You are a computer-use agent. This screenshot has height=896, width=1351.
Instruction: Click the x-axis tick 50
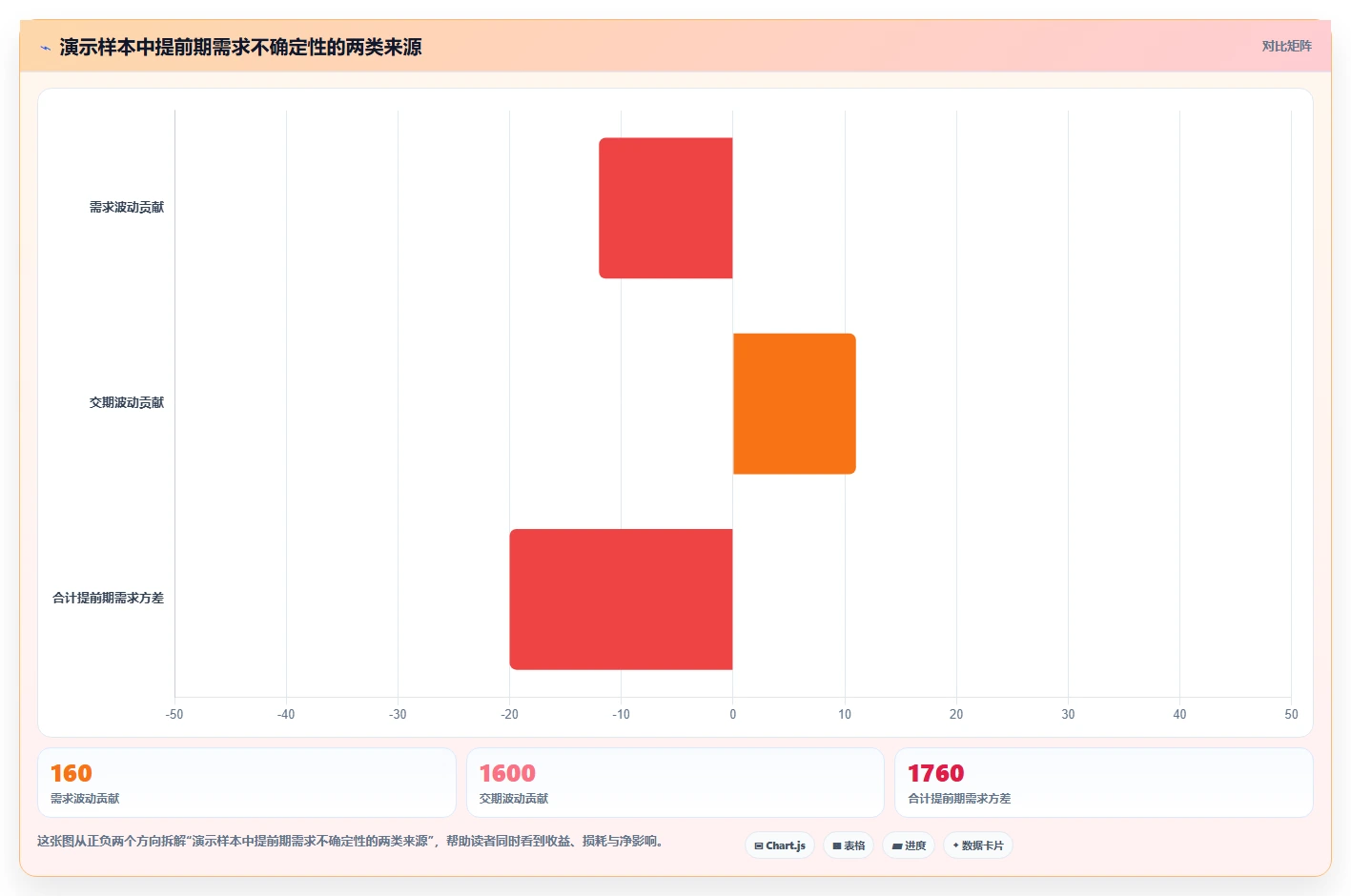point(1291,715)
